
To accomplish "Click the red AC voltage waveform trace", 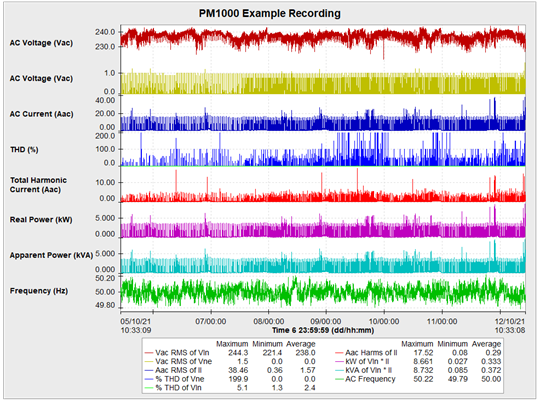I will (x=323, y=38).
